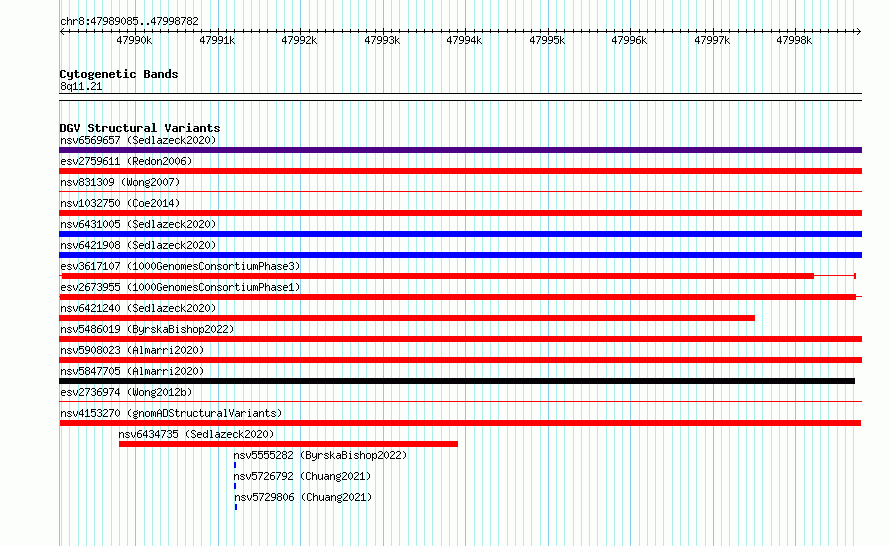The width and height of the screenshot is (890, 546).
Task: Click the red nsv4153270 variant bar
Action: pos(460,423)
